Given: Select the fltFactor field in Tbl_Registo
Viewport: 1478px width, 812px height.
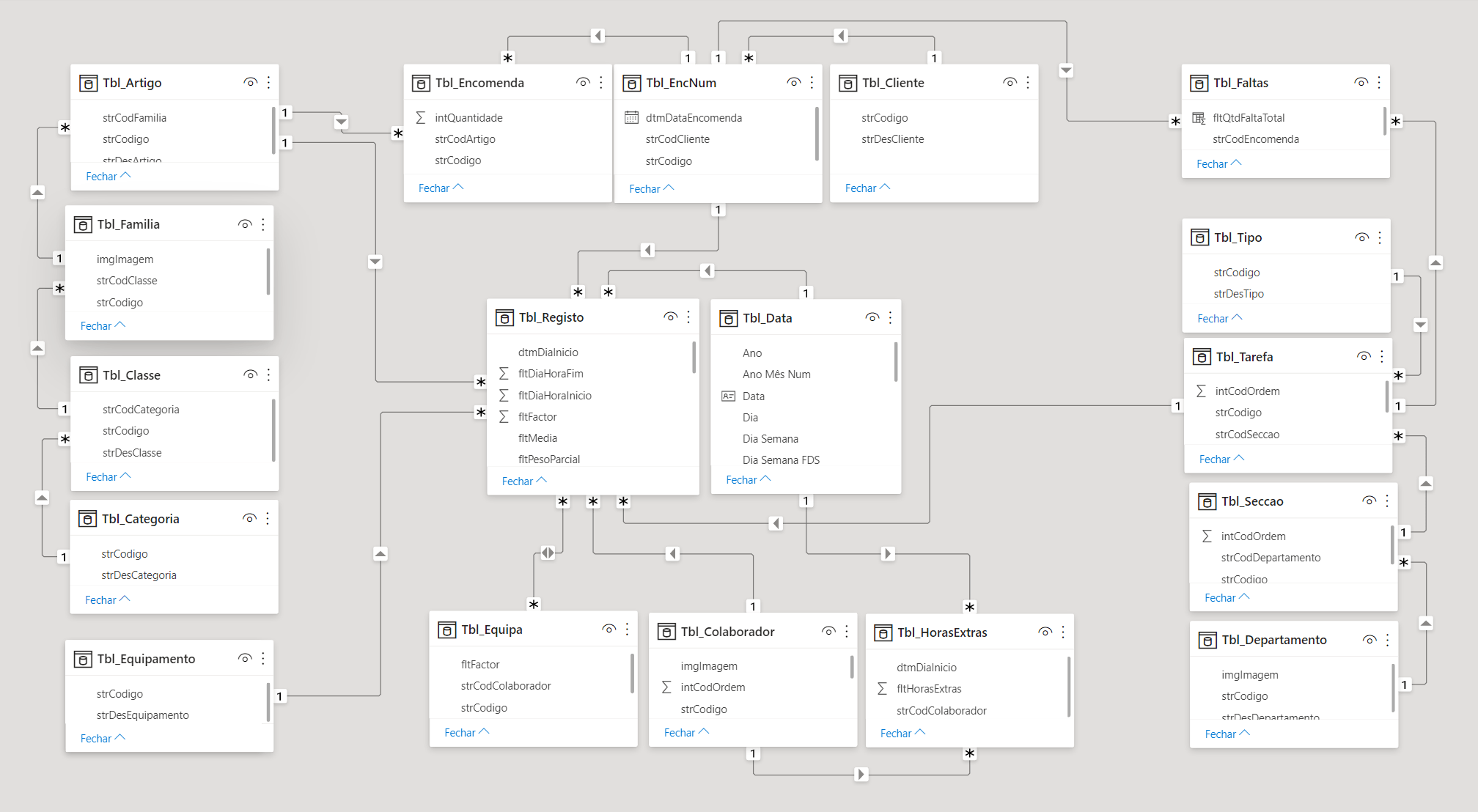Looking at the screenshot, I should [537, 416].
